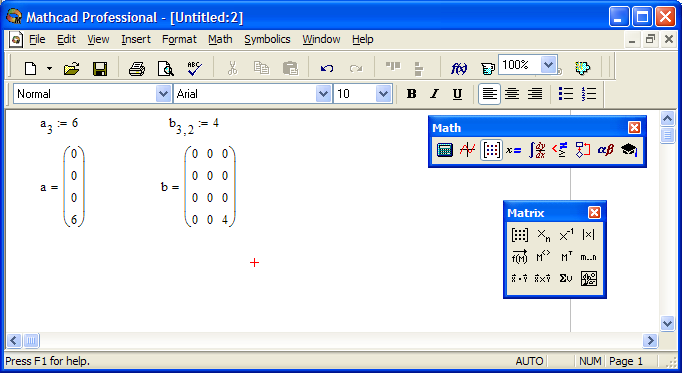Screen dimensions: 682x373
Task: Insert matrix or vector from Matrix palette
Action: click(520, 235)
